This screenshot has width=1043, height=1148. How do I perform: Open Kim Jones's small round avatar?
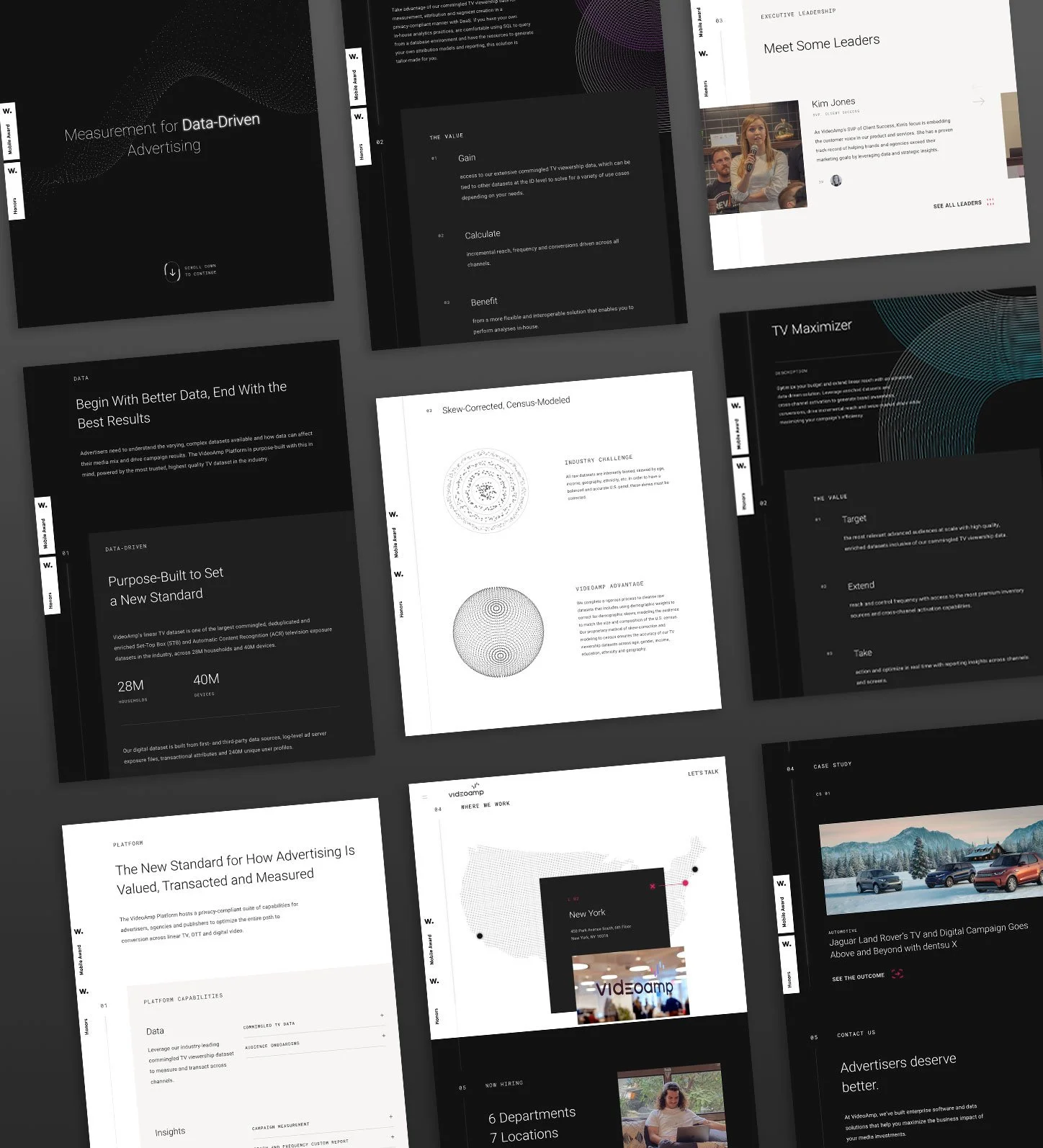(x=836, y=180)
